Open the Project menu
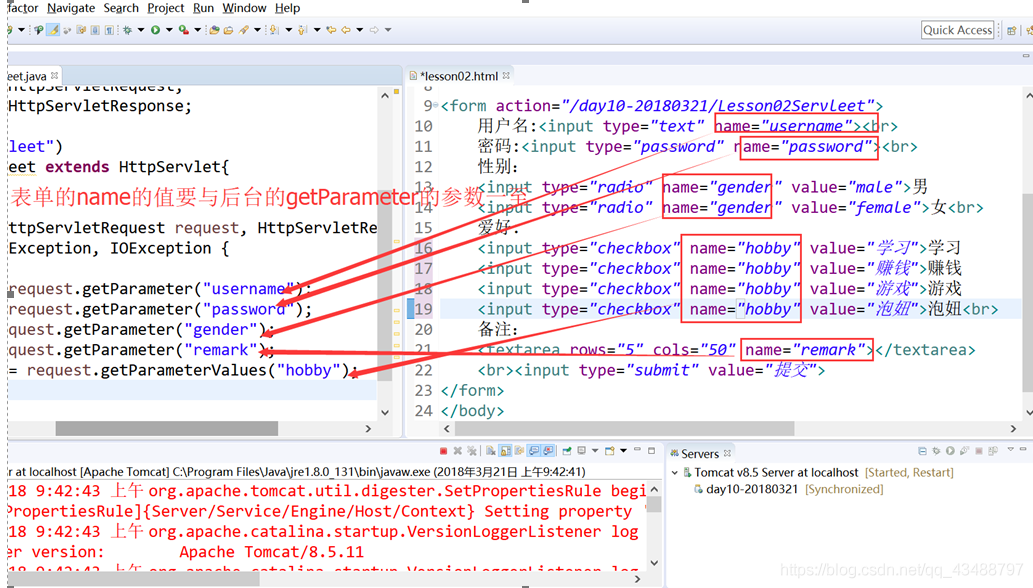 pos(165,8)
